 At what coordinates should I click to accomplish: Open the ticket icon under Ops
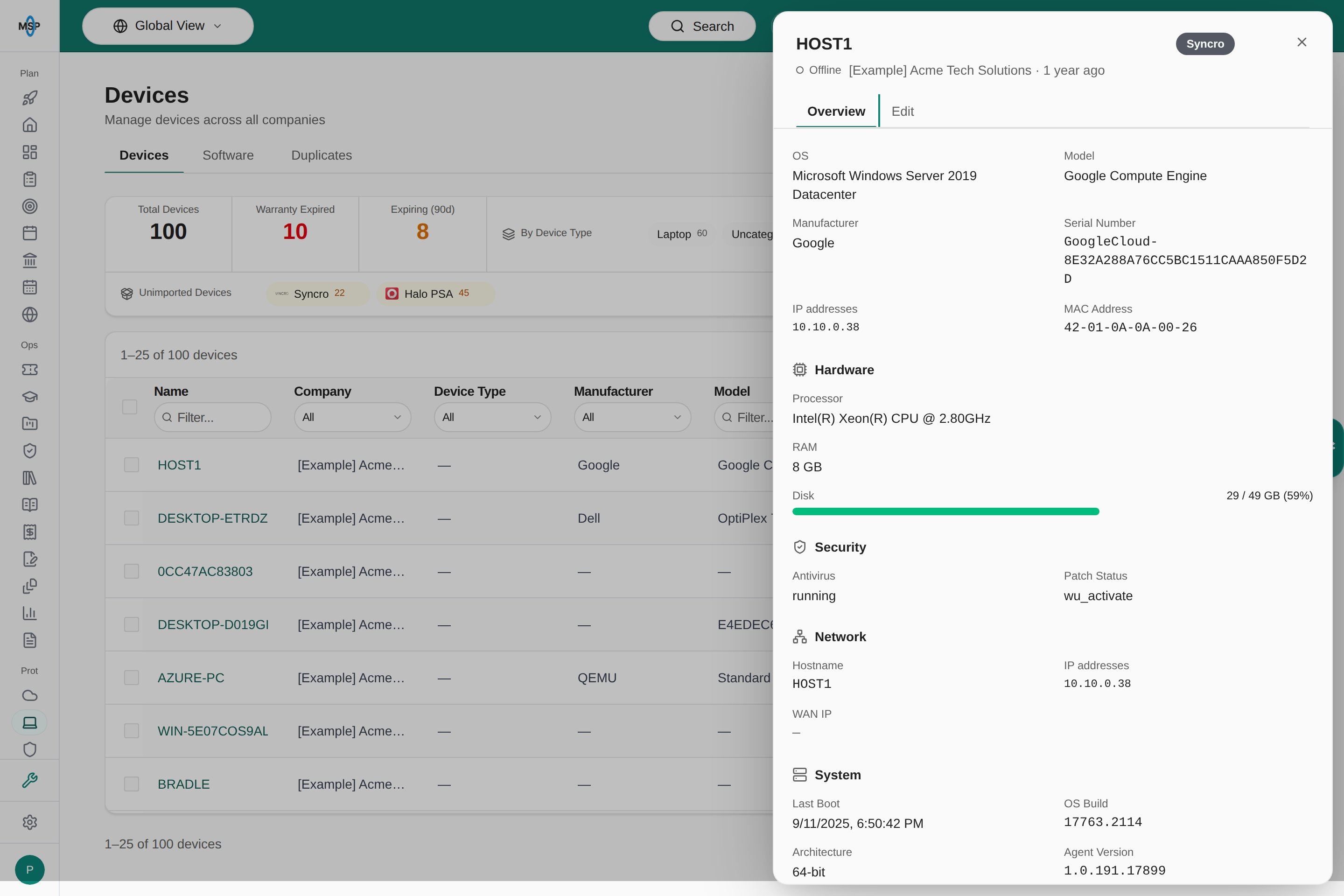30,370
